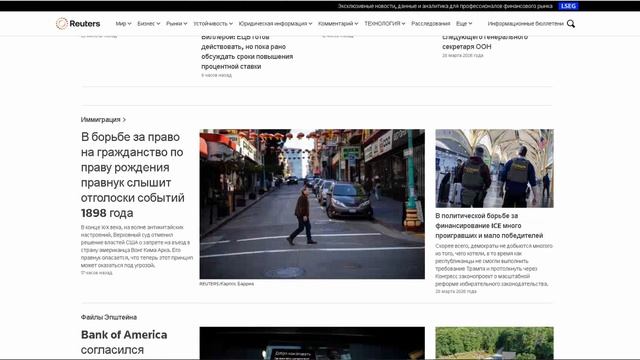Open the Расследования menu item
640x360 pixels.
coord(430,24)
